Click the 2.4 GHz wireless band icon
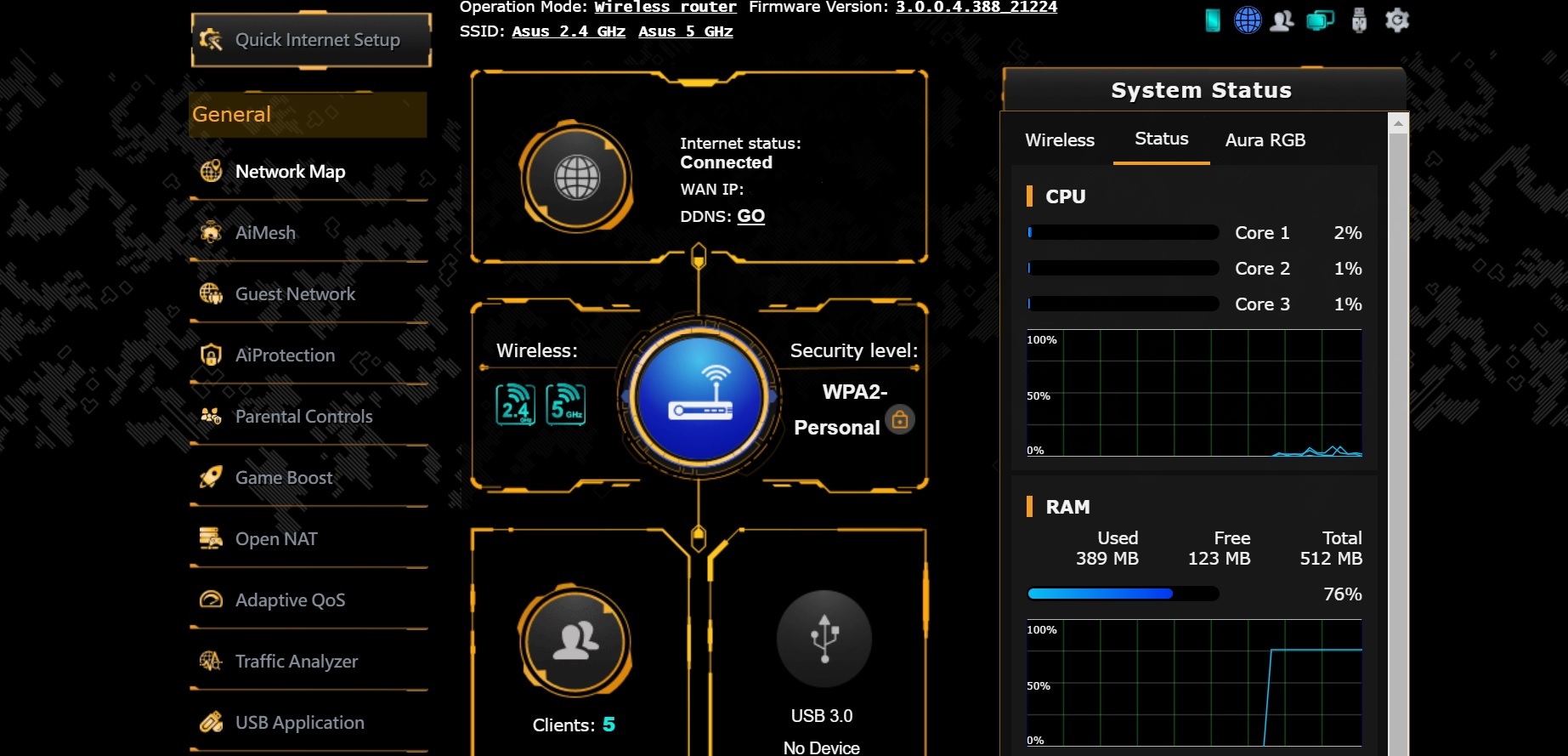This screenshot has width=1568, height=756. [515, 405]
